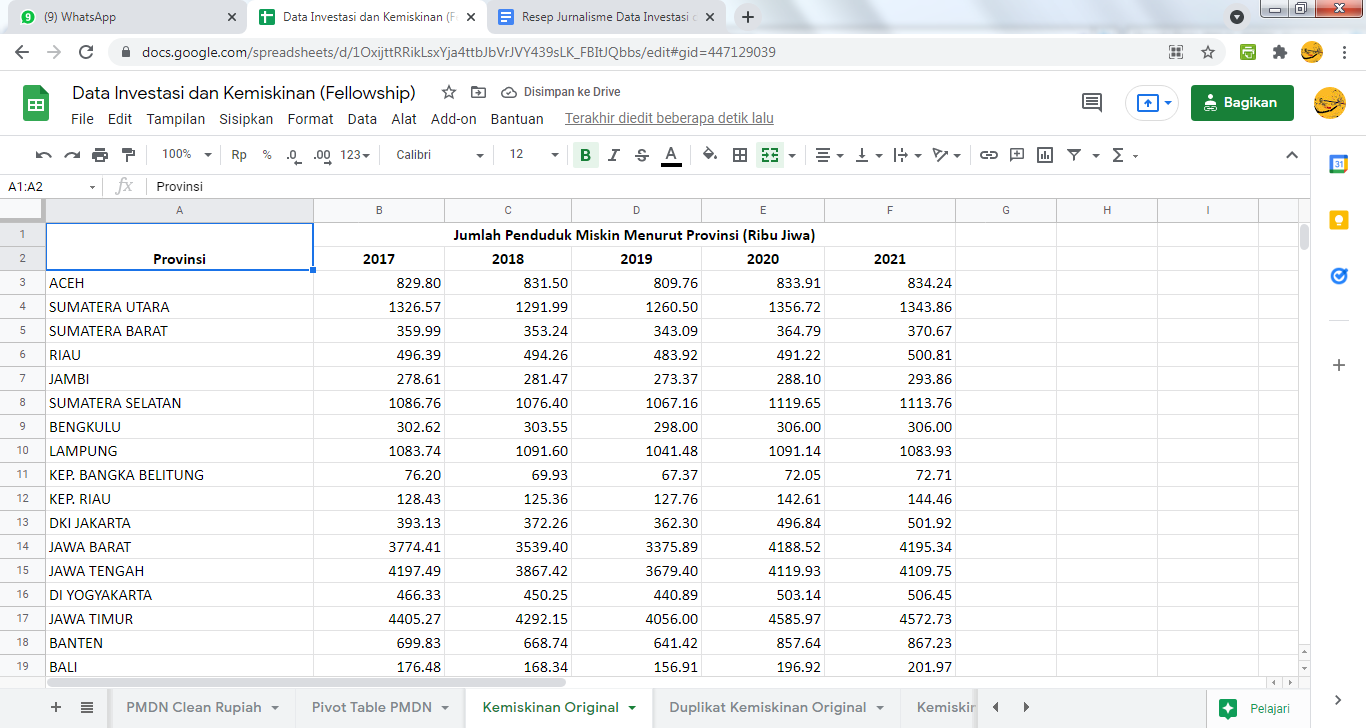
Task: Open the fill color picker
Action: 710,155
